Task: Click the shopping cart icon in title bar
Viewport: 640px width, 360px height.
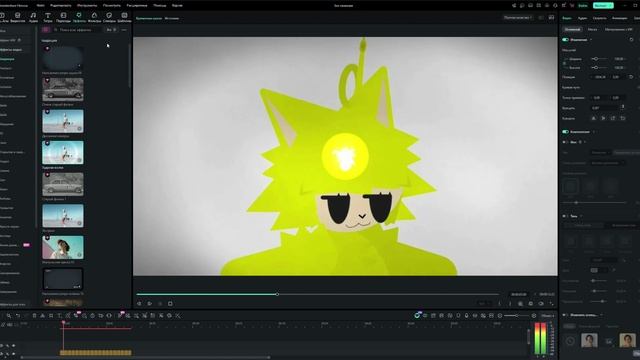Action: click(571, 6)
